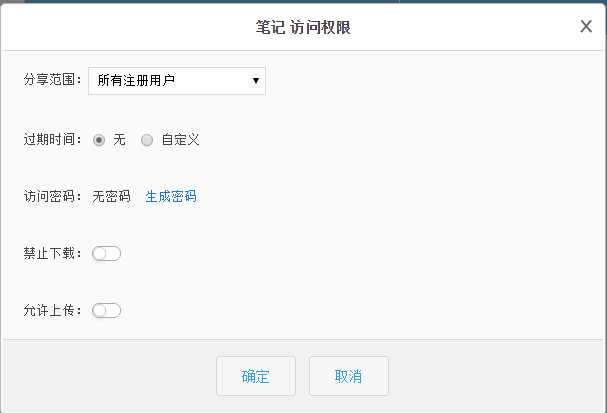Screen dimensions: 607x413
Task: Enable the 禁止下载 toggle switch
Action: [x=106, y=254]
